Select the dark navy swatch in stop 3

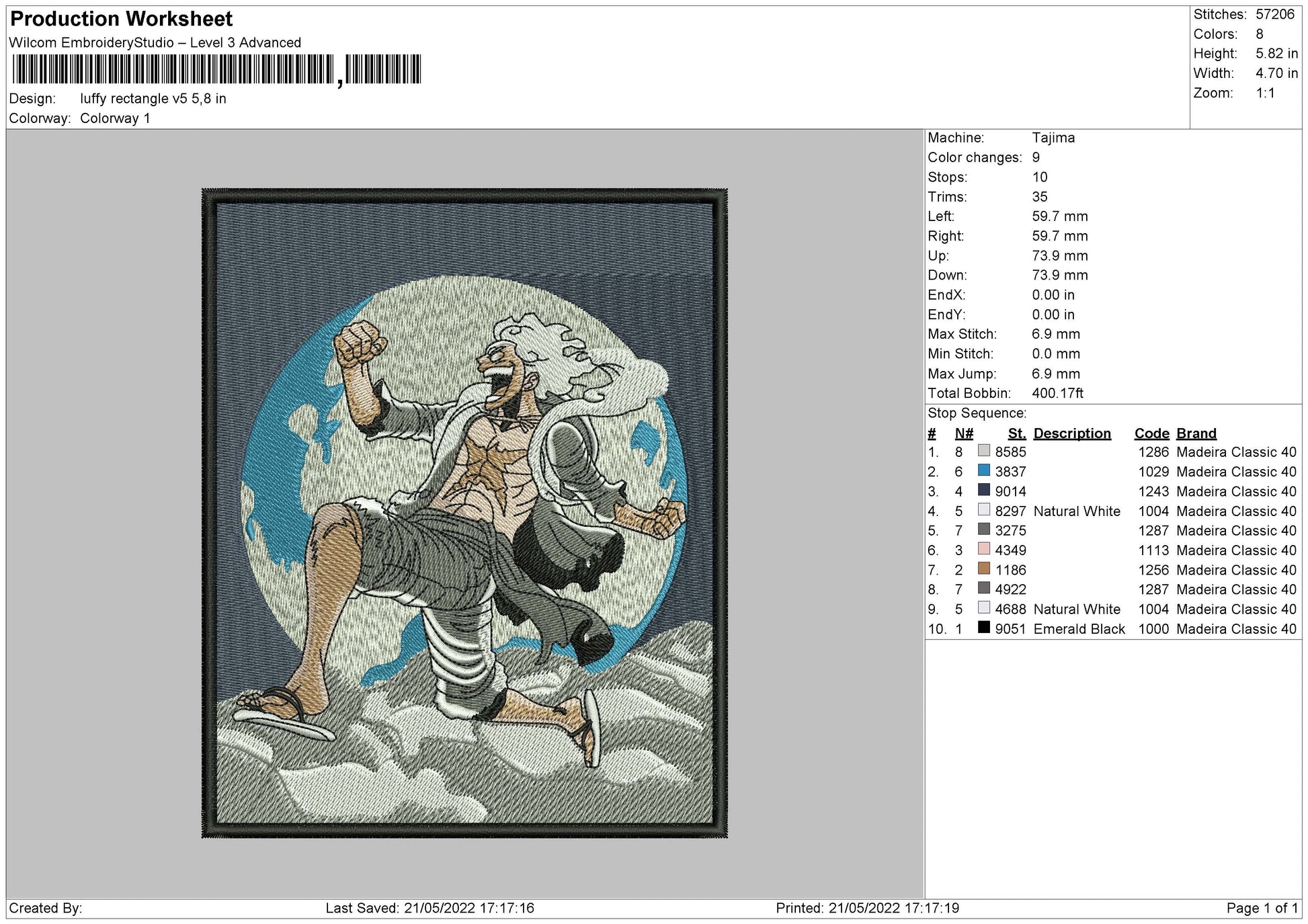point(984,490)
